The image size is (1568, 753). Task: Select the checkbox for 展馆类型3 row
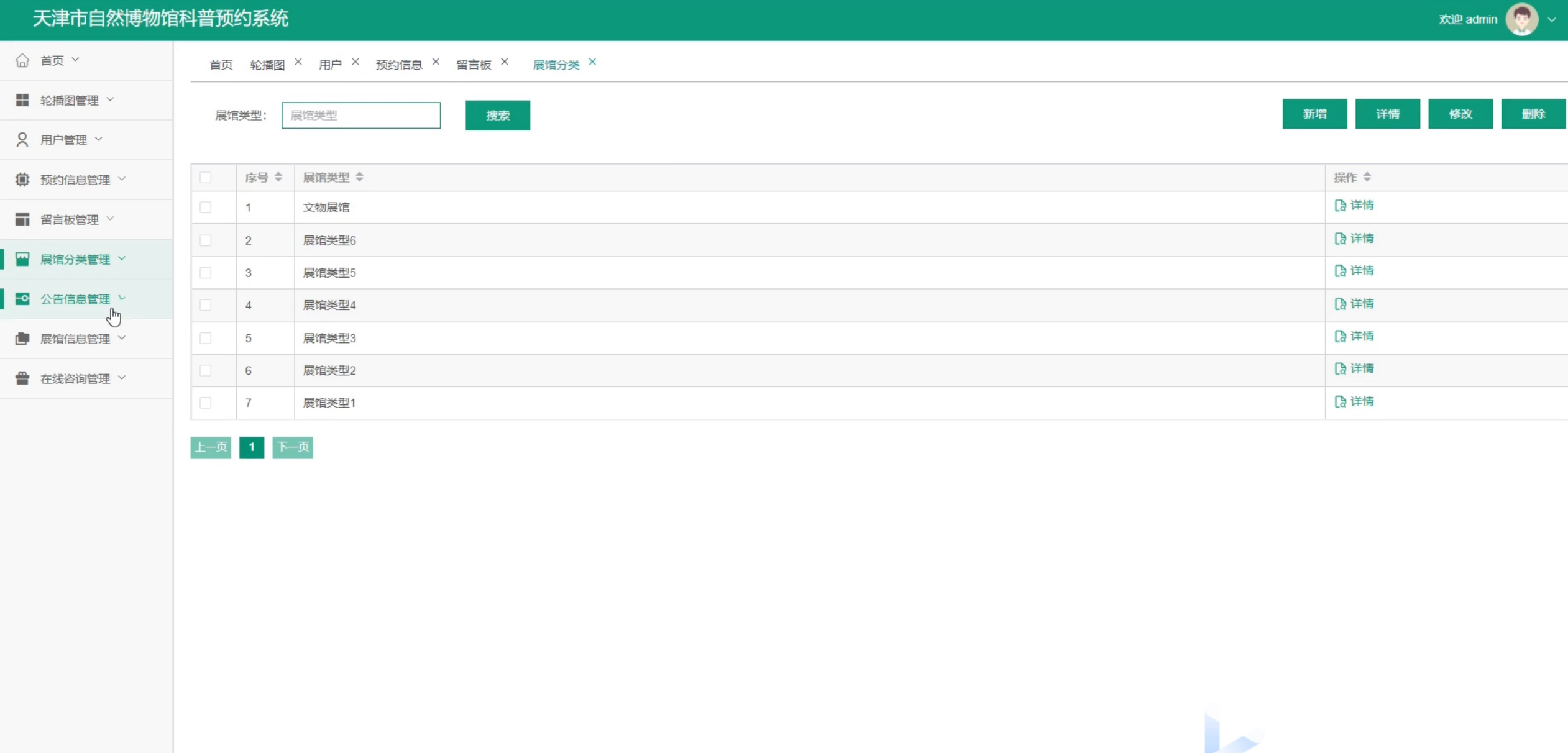pyautogui.click(x=206, y=338)
